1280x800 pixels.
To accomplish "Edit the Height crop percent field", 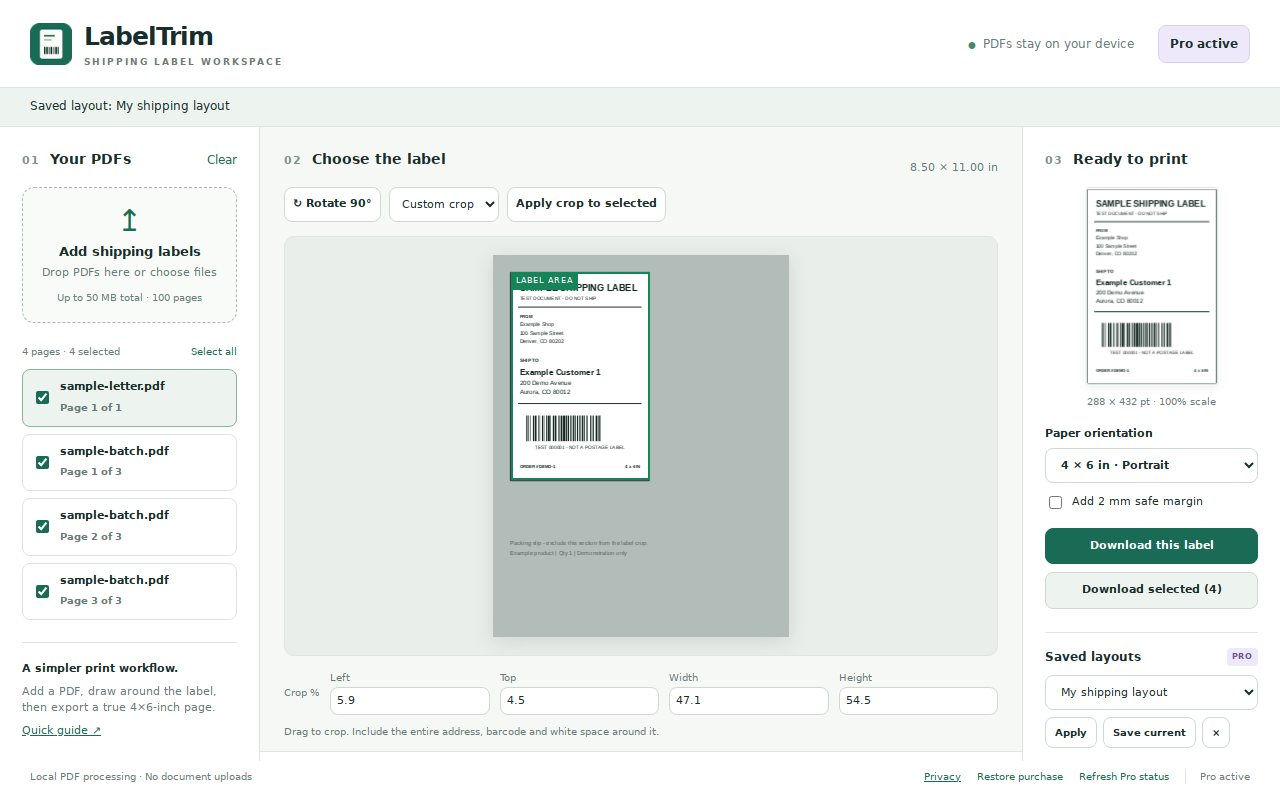I will 918,701.
